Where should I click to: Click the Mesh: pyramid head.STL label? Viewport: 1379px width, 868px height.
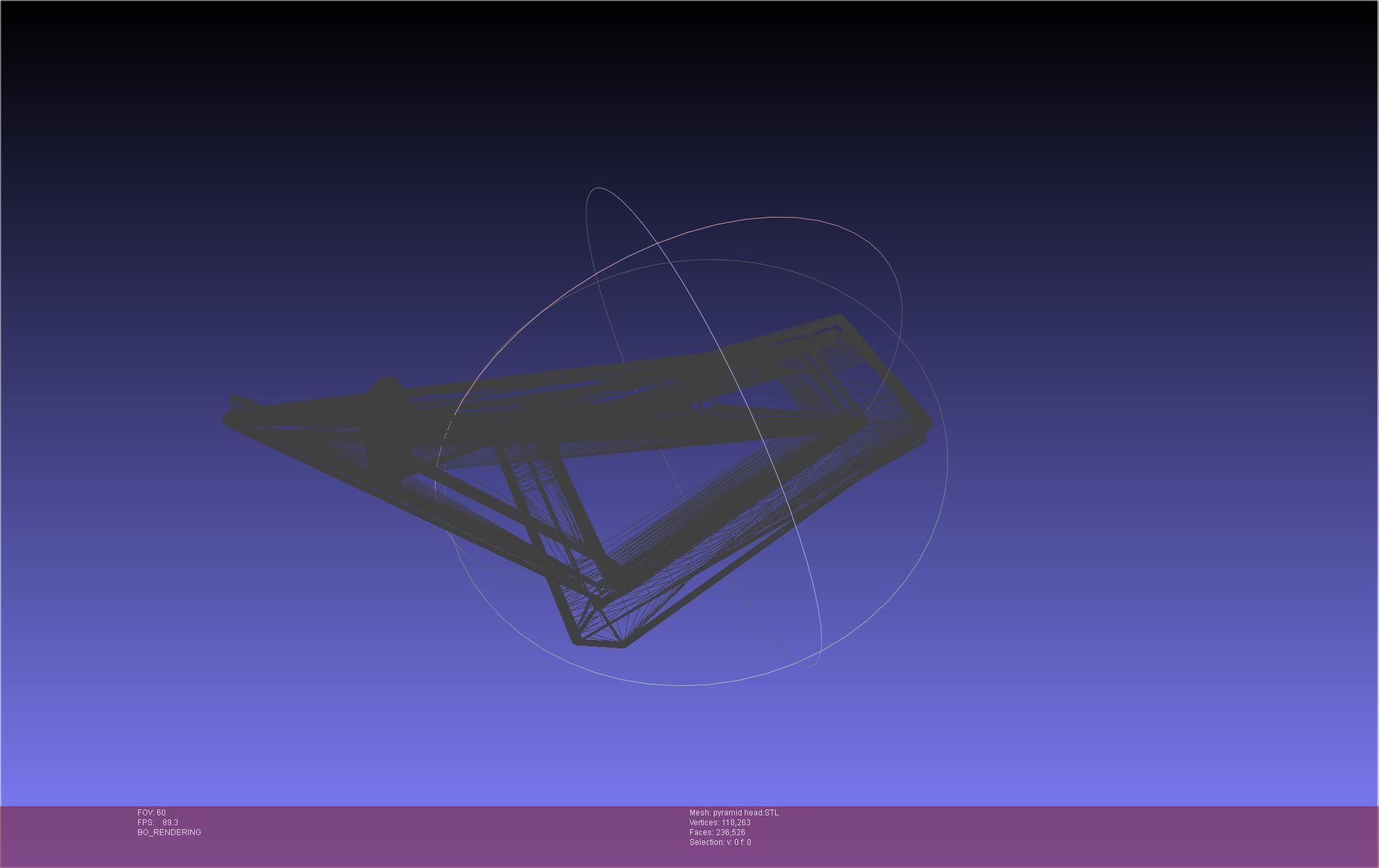pyautogui.click(x=734, y=813)
